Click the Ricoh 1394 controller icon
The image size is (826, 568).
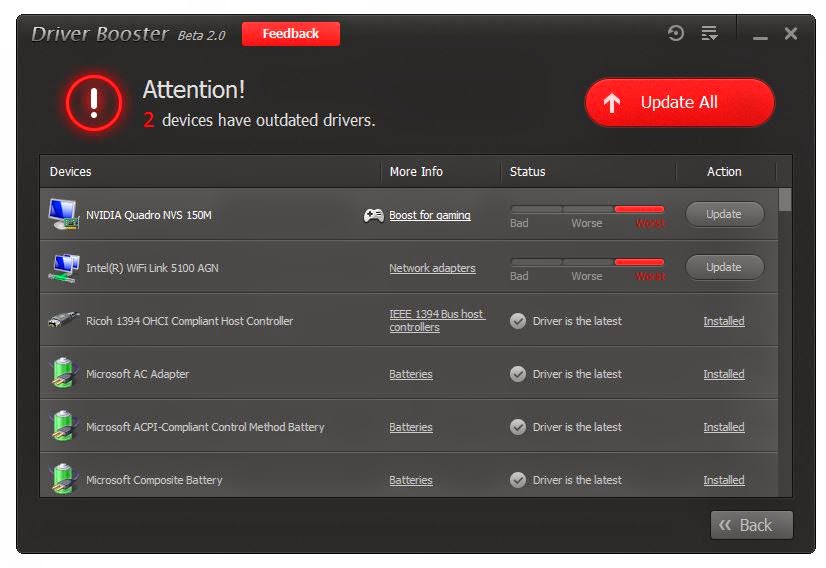pyautogui.click(x=64, y=319)
